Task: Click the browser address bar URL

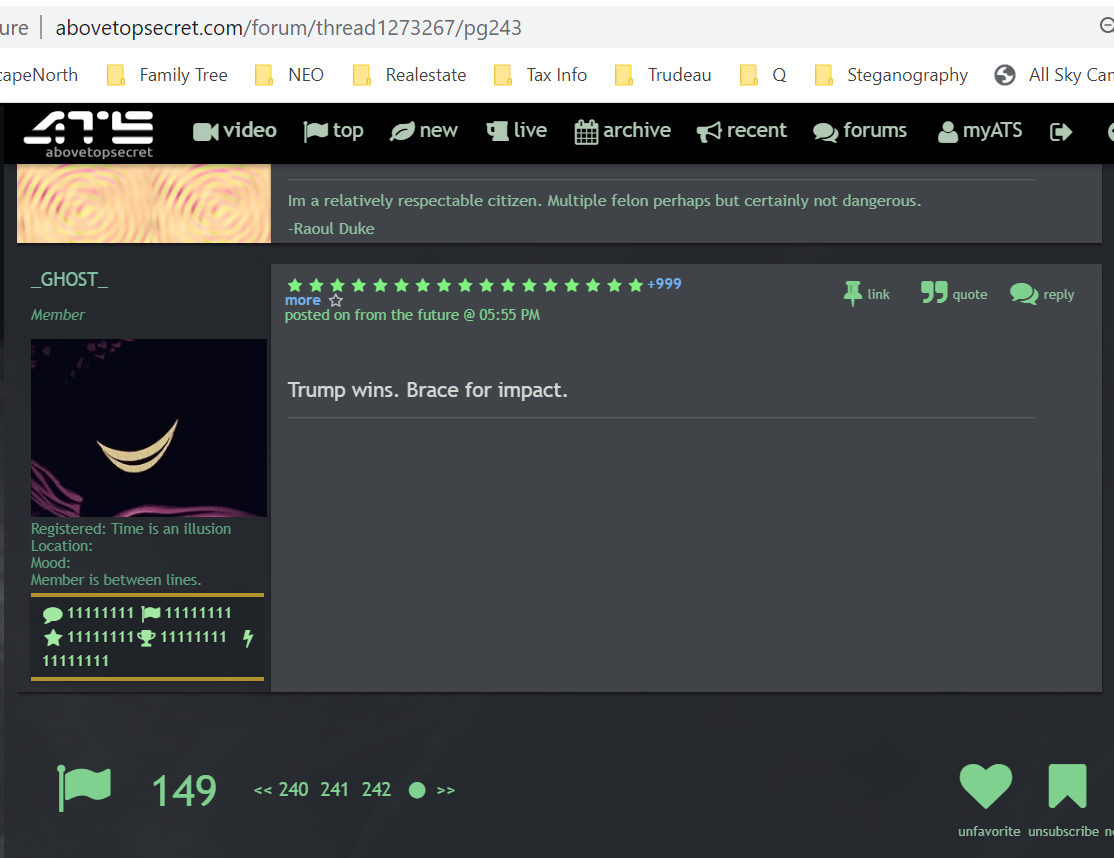Action: (x=288, y=28)
